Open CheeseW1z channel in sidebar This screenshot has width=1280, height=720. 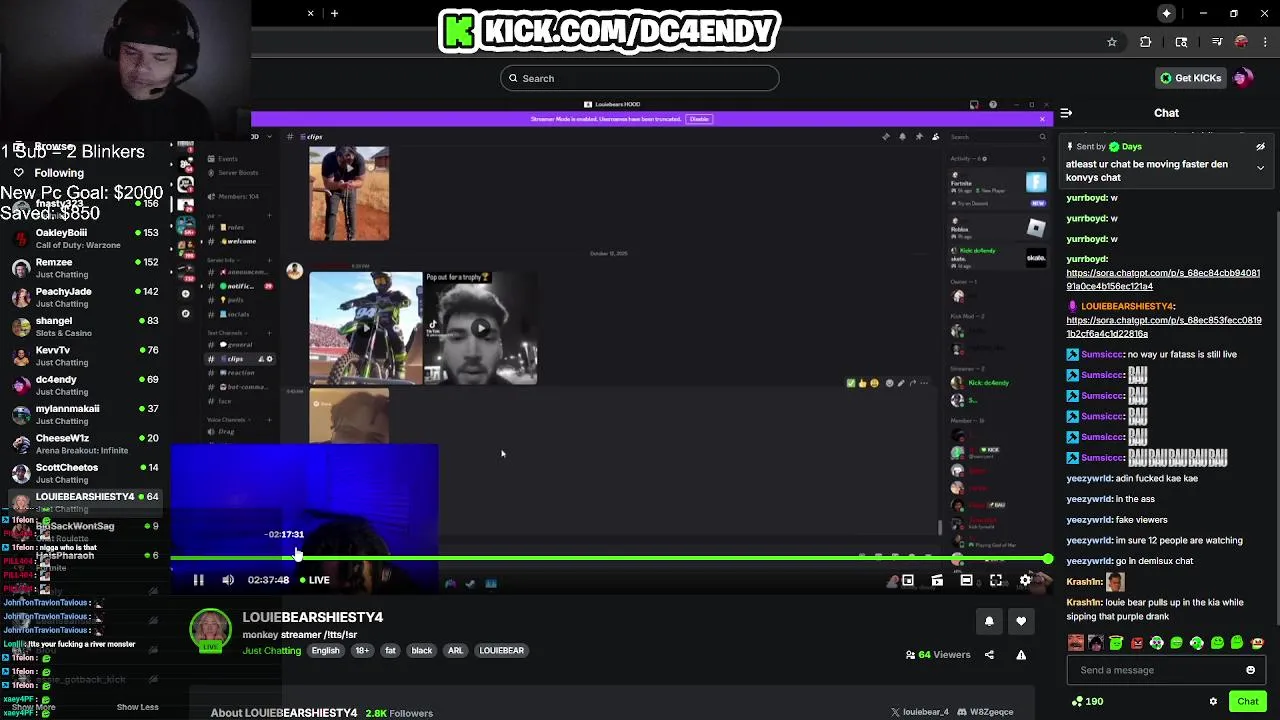click(85, 444)
